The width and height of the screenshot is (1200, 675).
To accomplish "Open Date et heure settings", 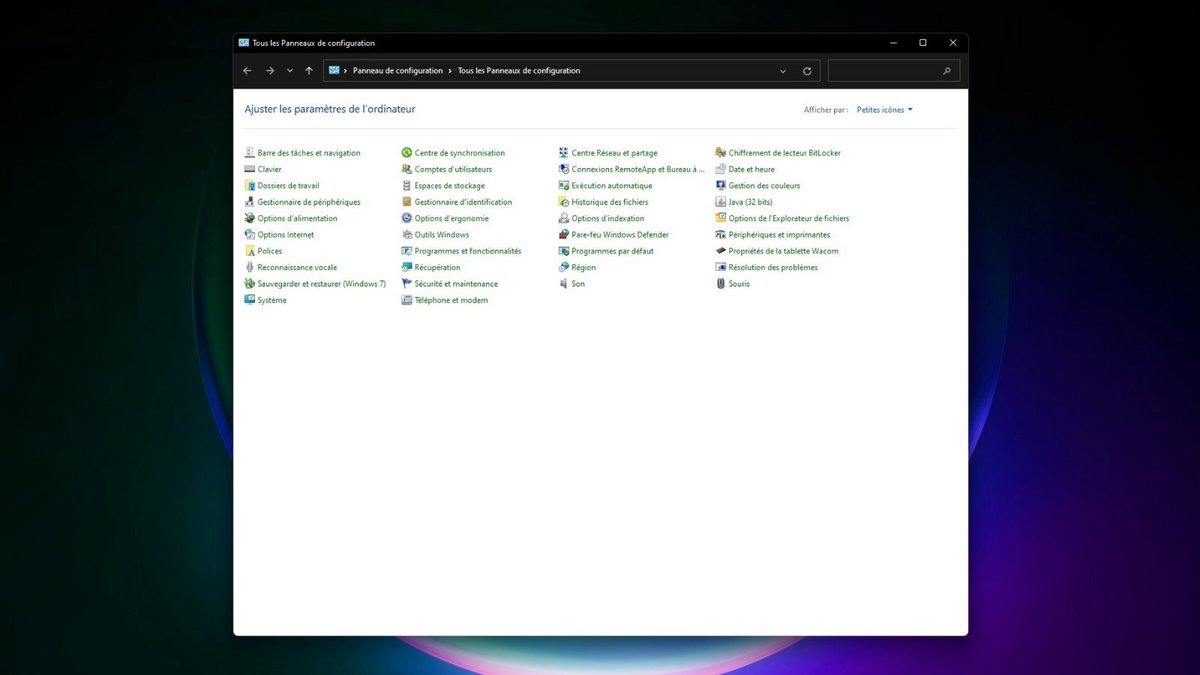I will [x=752, y=169].
